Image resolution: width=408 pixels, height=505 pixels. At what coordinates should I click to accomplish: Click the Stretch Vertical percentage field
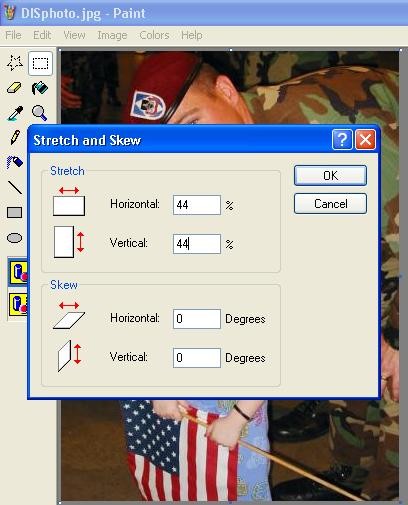click(x=197, y=244)
